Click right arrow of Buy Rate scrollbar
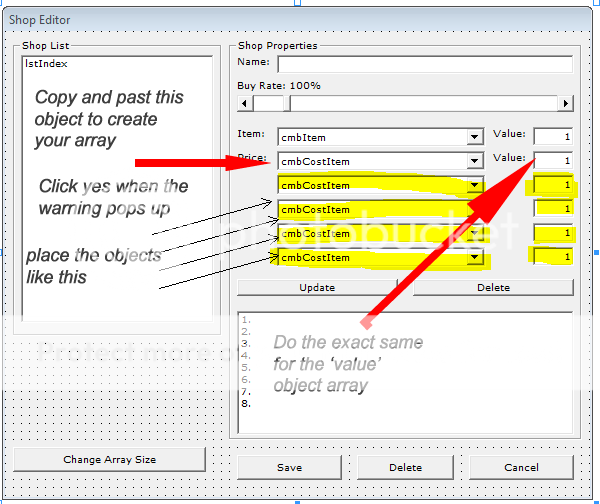Image resolution: width=600 pixels, height=504 pixels. coord(566,103)
